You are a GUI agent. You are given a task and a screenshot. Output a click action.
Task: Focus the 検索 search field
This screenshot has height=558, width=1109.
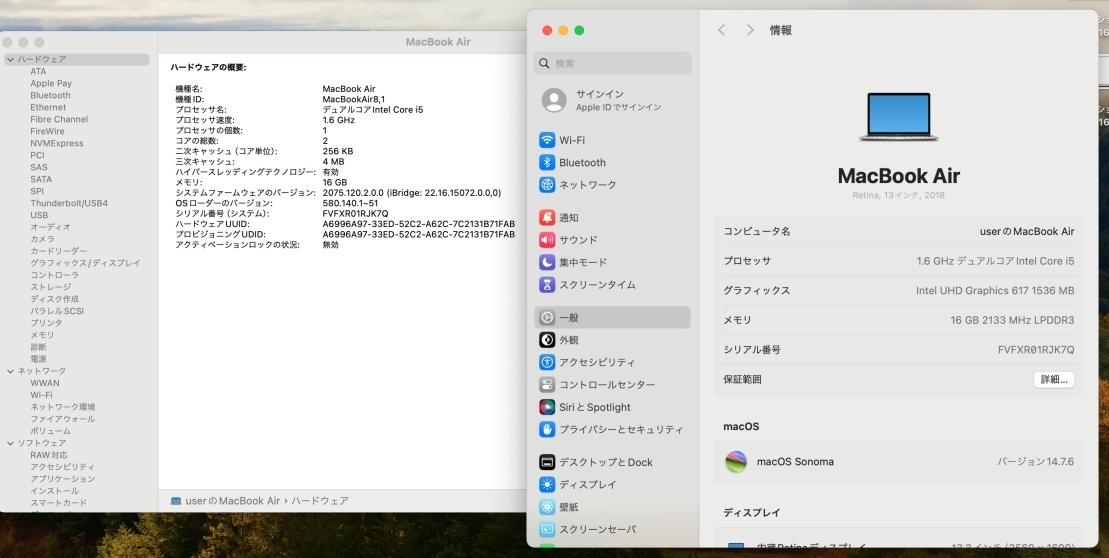click(612, 63)
